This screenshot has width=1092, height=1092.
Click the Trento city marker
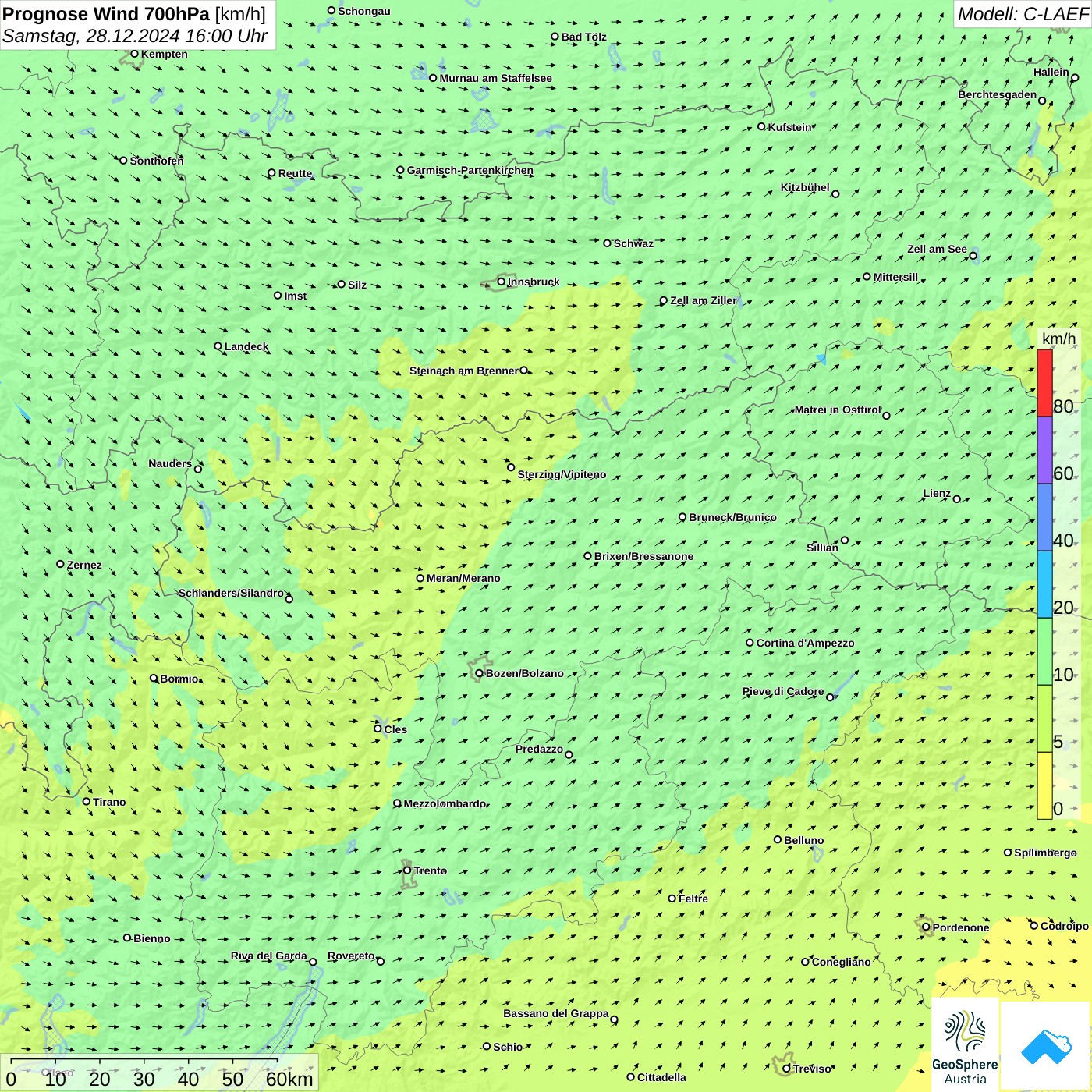click(407, 870)
